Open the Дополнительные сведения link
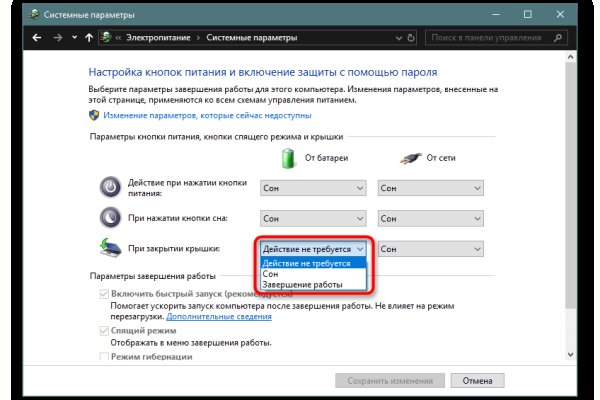600x400 pixels. pyautogui.click(x=227, y=316)
